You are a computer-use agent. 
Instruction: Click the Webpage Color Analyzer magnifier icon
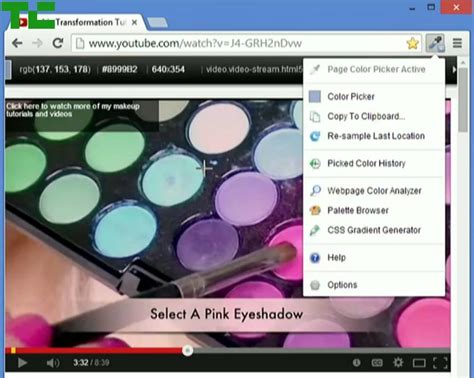point(315,191)
